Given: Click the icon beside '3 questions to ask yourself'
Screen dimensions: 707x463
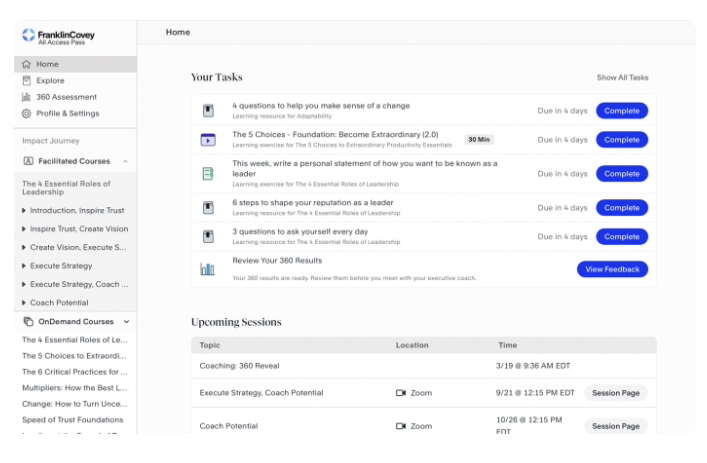Looking at the screenshot, I should coord(208,237).
